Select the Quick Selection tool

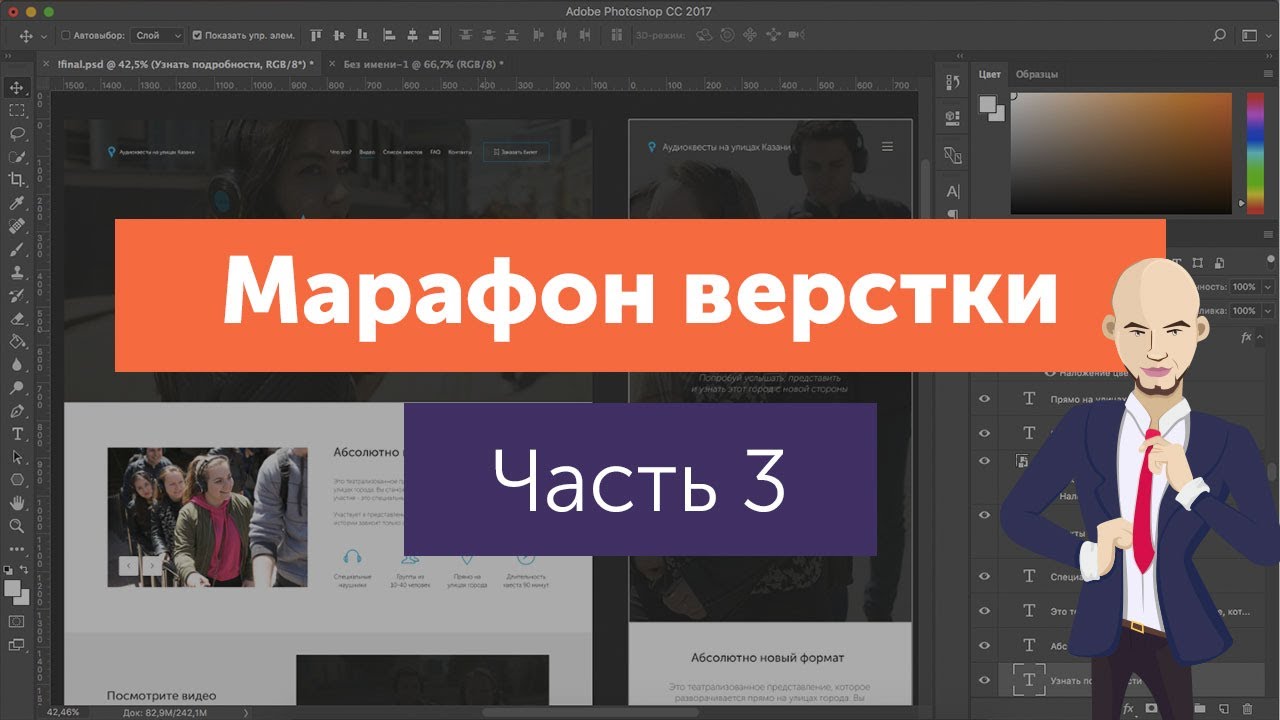click(x=16, y=156)
